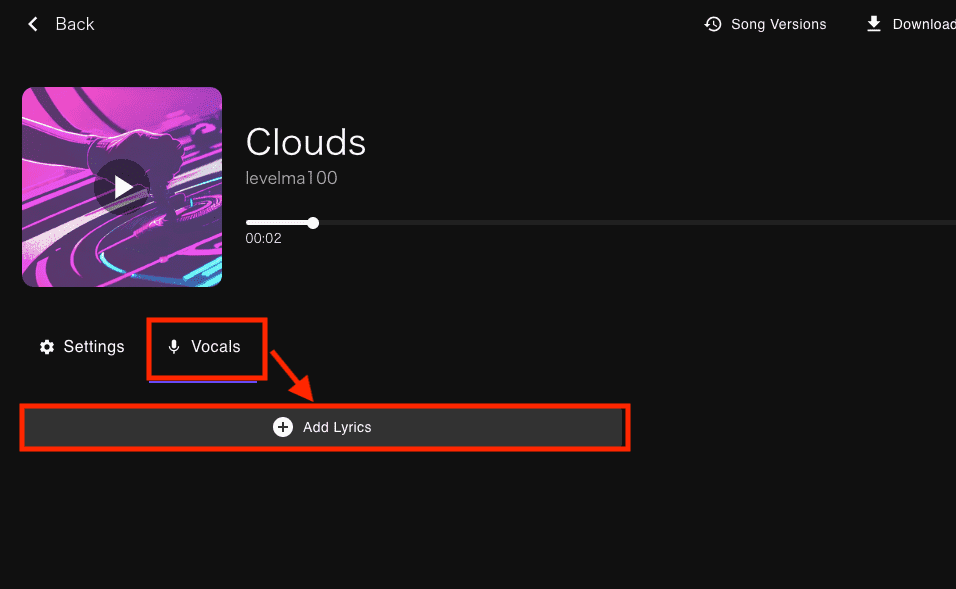Click the white played portion of progress bar

click(x=277, y=223)
